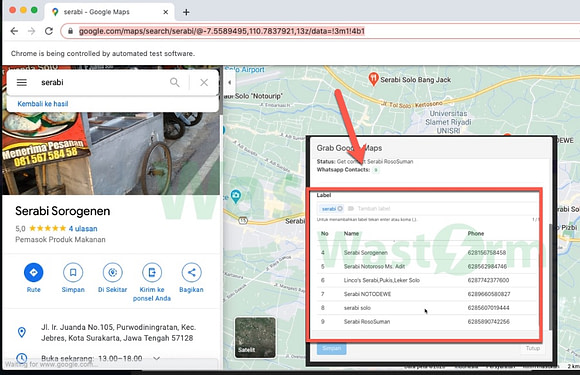Click the 'No' column header

pos(324,233)
